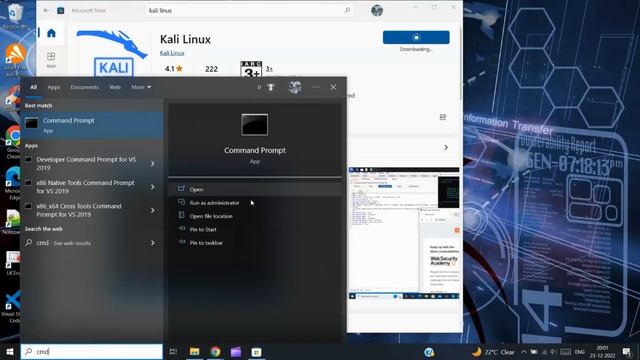Open the notification center icon

627,351
